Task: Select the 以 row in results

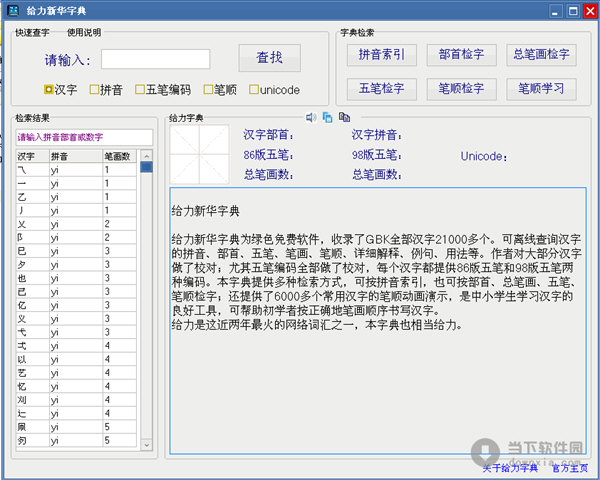Action: (76, 359)
